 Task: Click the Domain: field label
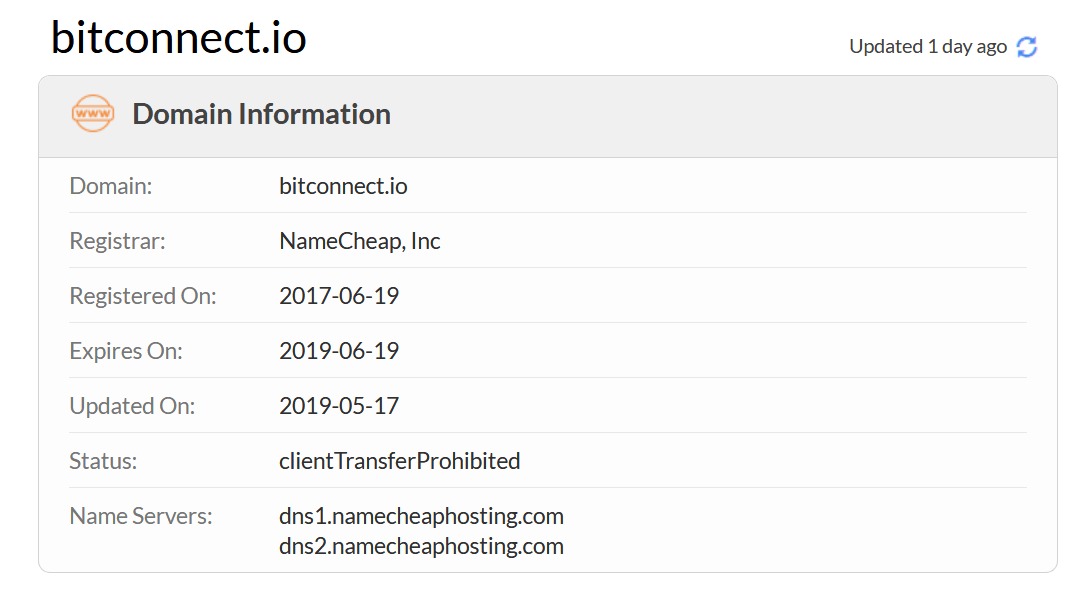pyautogui.click(x=111, y=186)
